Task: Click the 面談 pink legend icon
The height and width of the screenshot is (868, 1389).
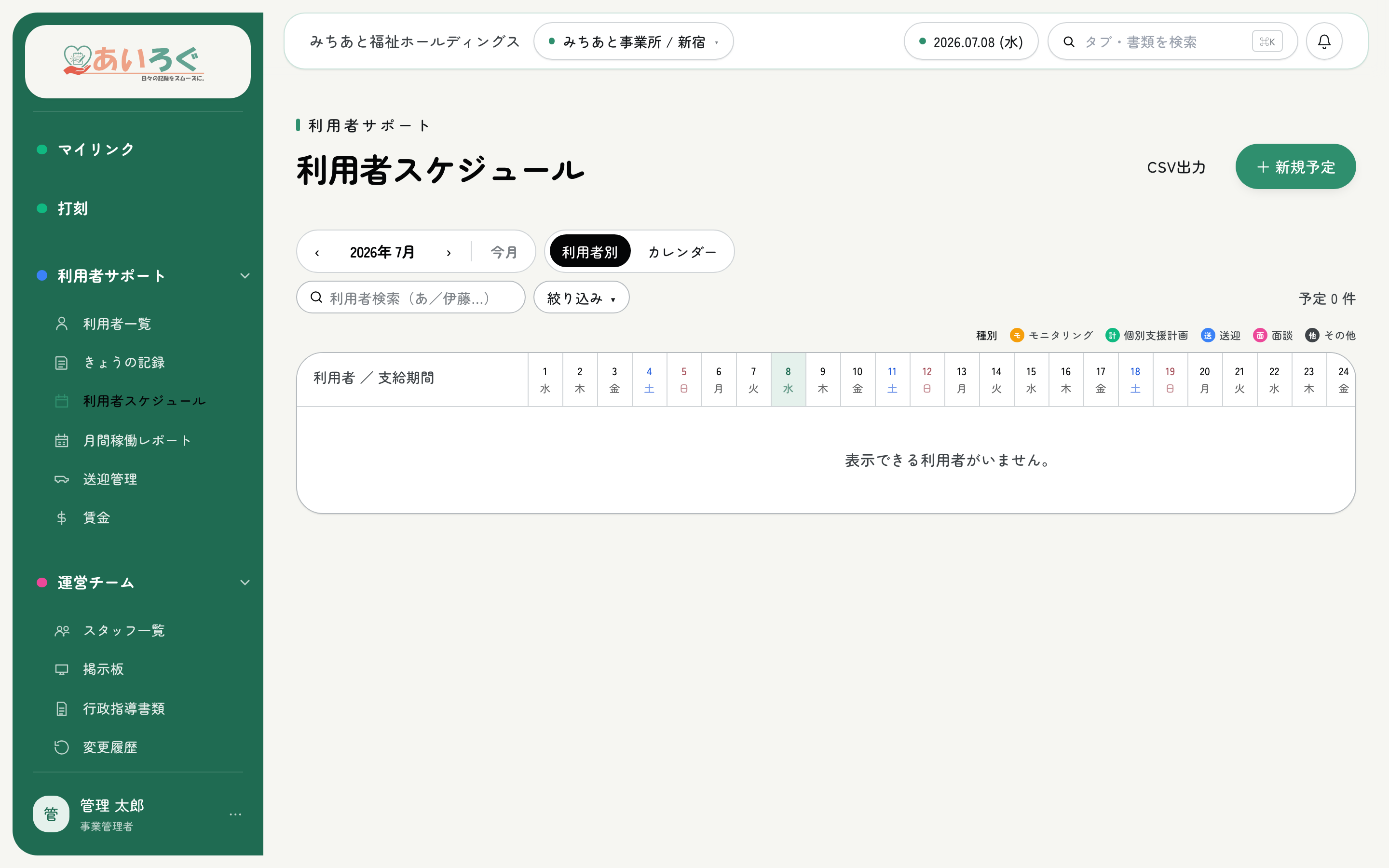Action: click(x=1260, y=335)
